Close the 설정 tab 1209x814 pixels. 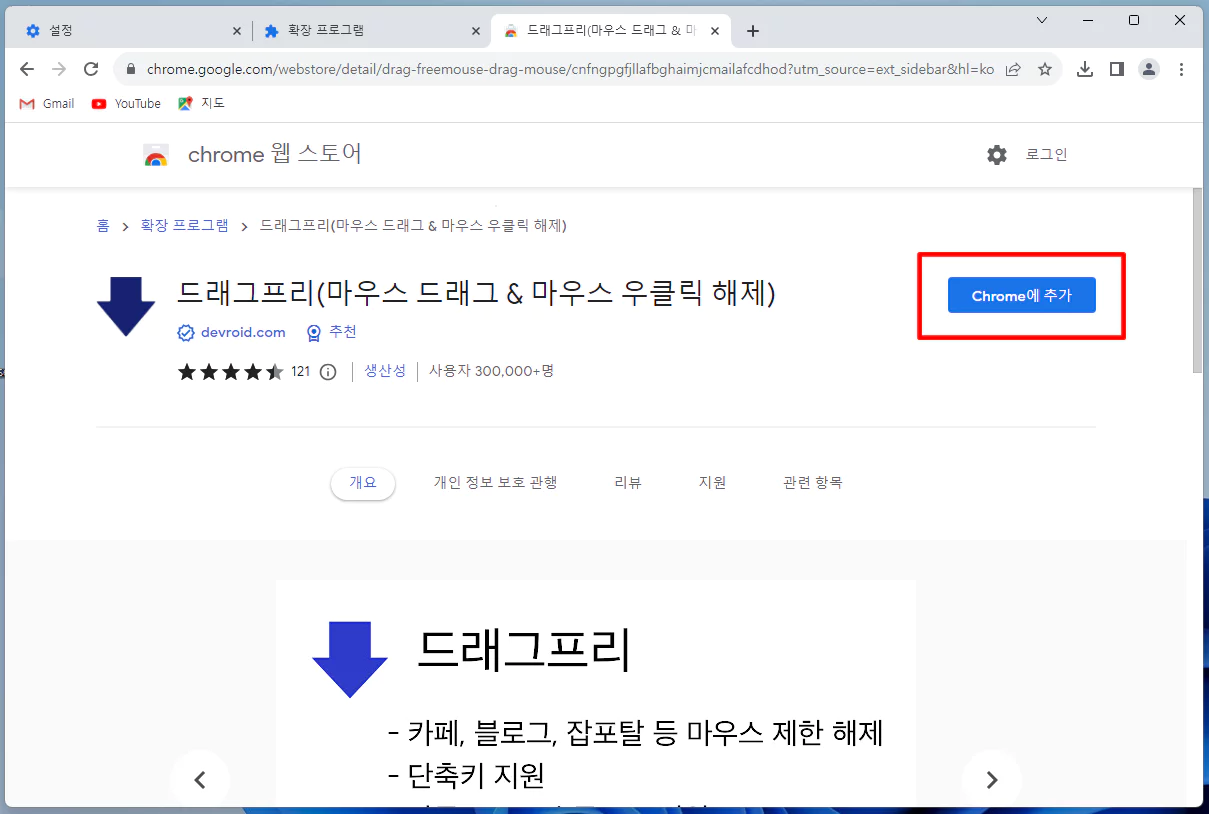click(237, 31)
